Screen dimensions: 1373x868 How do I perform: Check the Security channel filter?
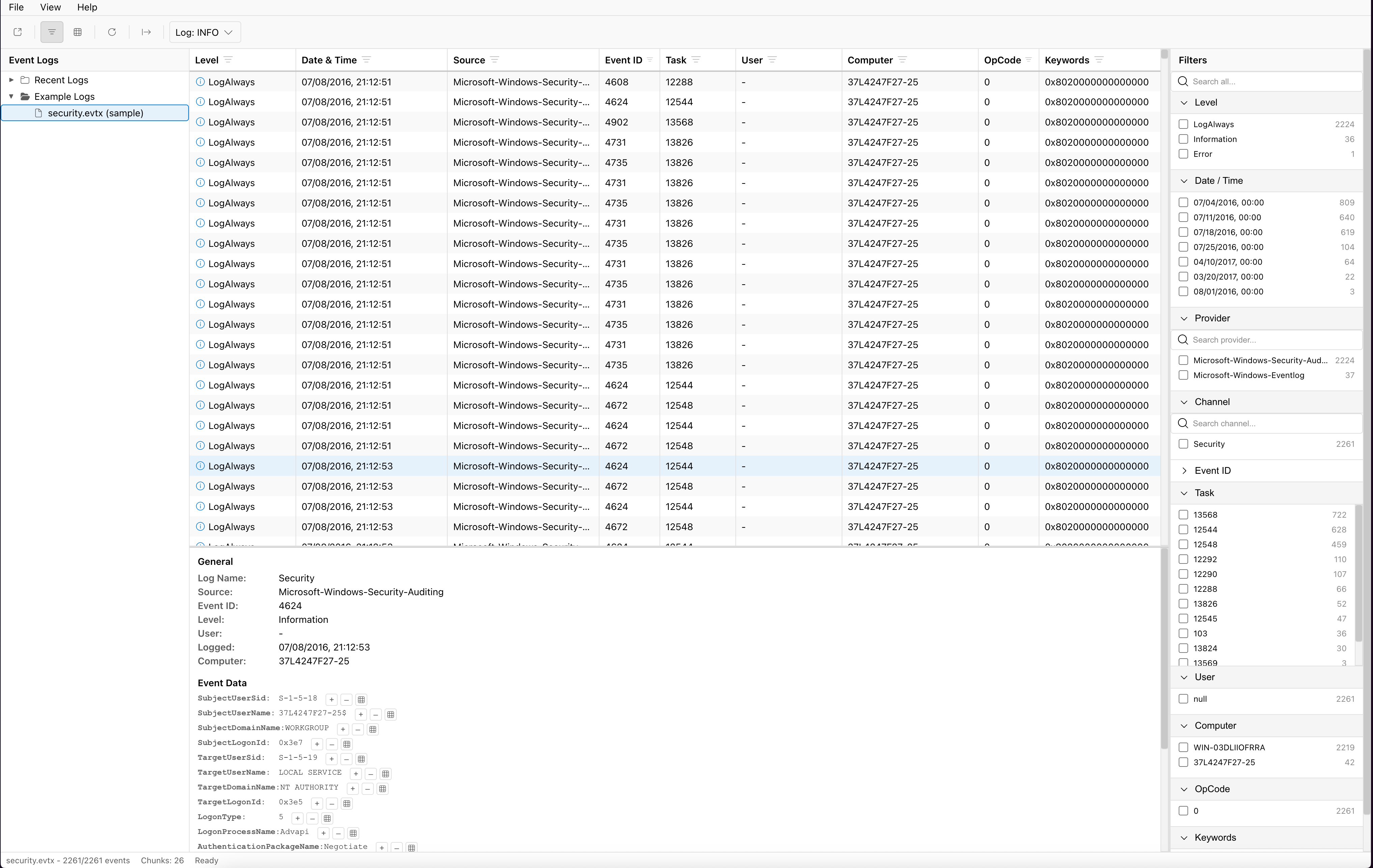click(1183, 444)
